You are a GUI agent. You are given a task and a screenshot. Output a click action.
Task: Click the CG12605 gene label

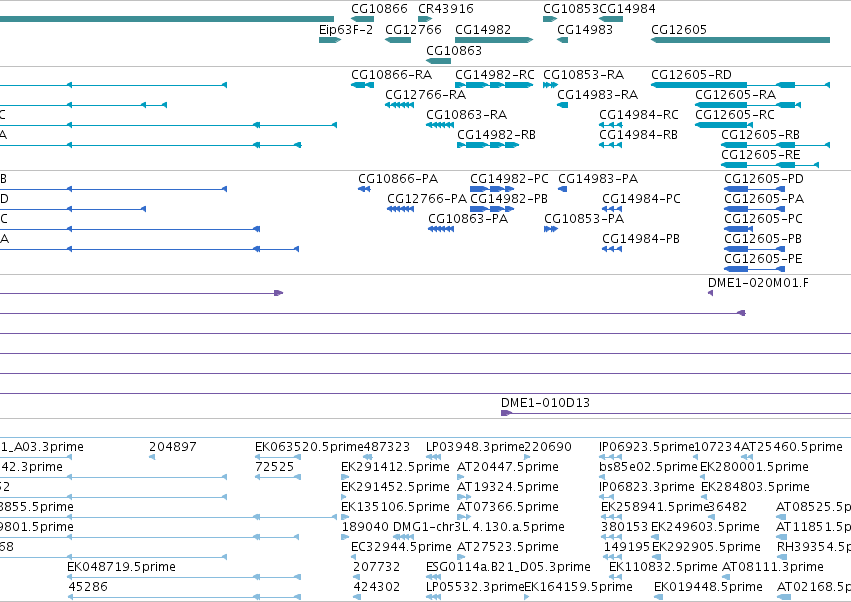tap(679, 30)
